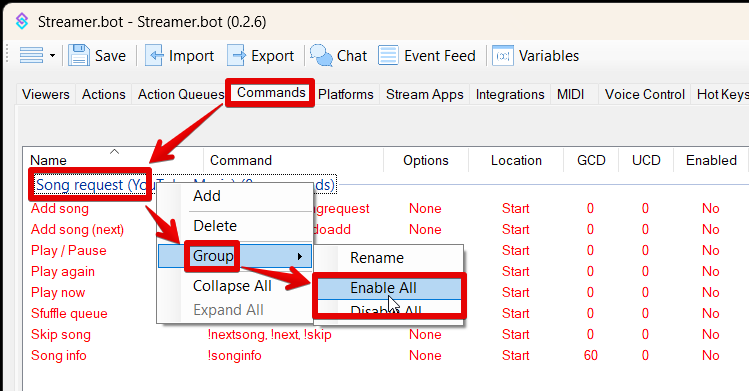Choose Enable All in the Group submenu
Screen dimensions: 749x391
tap(389, 288)
